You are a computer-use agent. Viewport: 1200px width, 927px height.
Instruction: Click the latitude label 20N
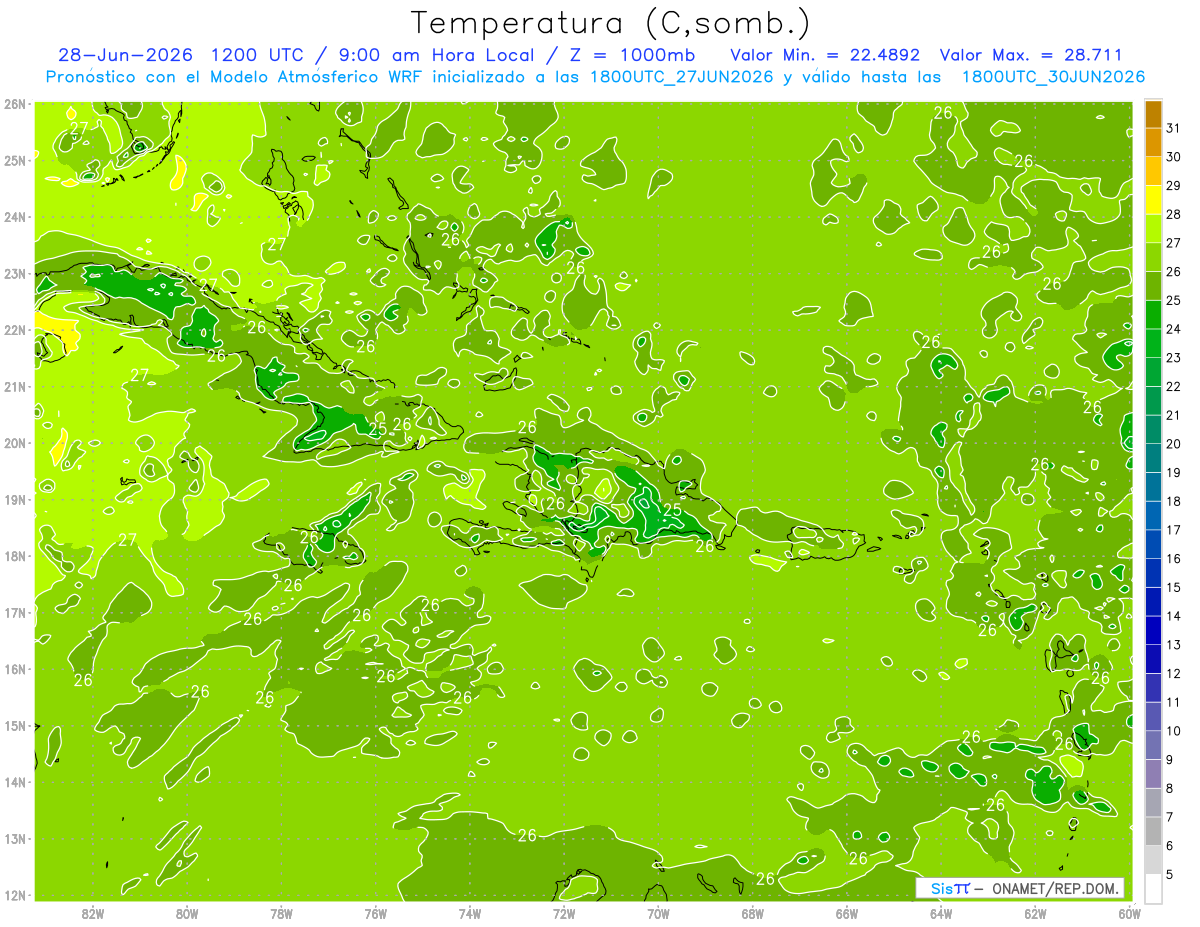point(14,443)
